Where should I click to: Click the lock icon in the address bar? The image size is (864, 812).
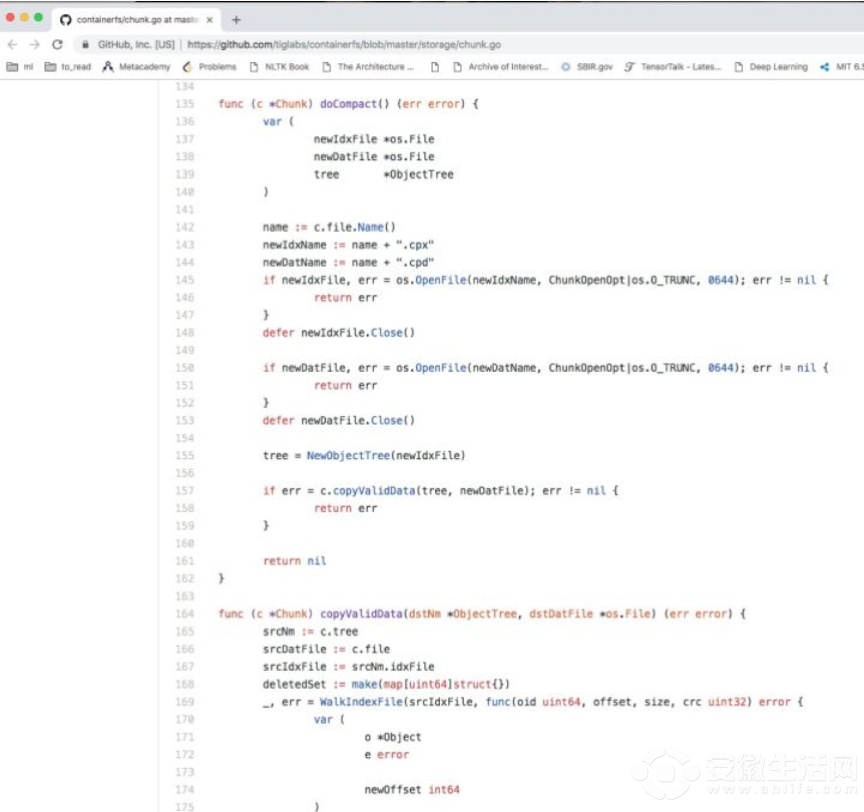tap(85, 45)
